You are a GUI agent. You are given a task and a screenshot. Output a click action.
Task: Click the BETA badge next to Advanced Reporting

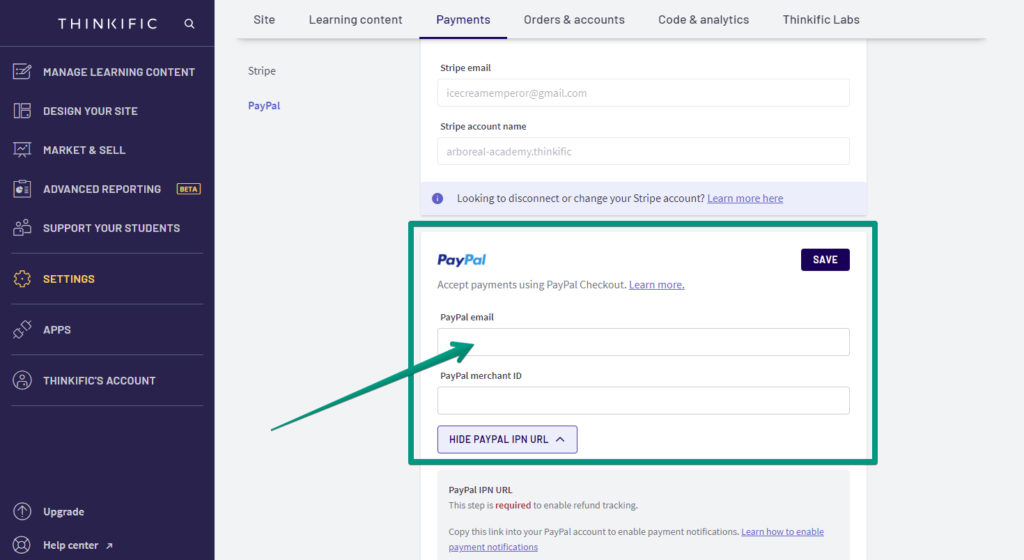[x=189, y=189]
